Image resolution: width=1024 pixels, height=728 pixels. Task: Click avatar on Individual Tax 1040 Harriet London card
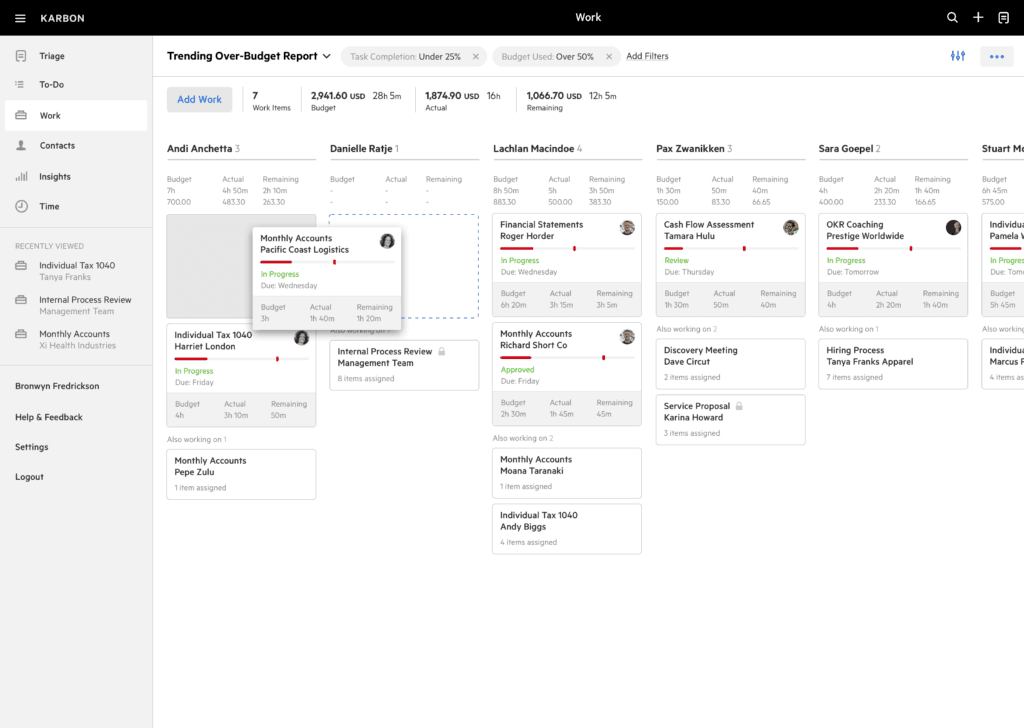click(301, 338)
